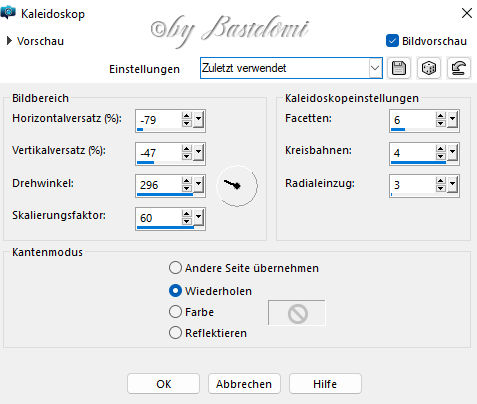
Task: Confirm the dialog with OK
Action: pyautogui.click(x=163, y=384)
